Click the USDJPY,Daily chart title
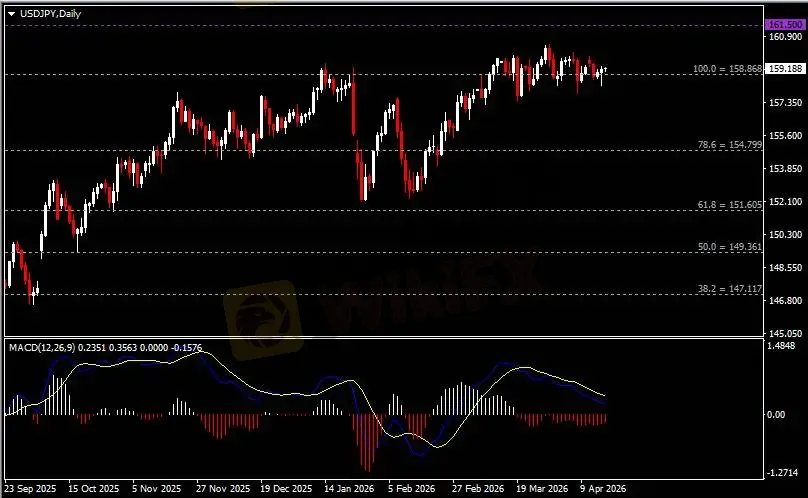 [48, 12]
